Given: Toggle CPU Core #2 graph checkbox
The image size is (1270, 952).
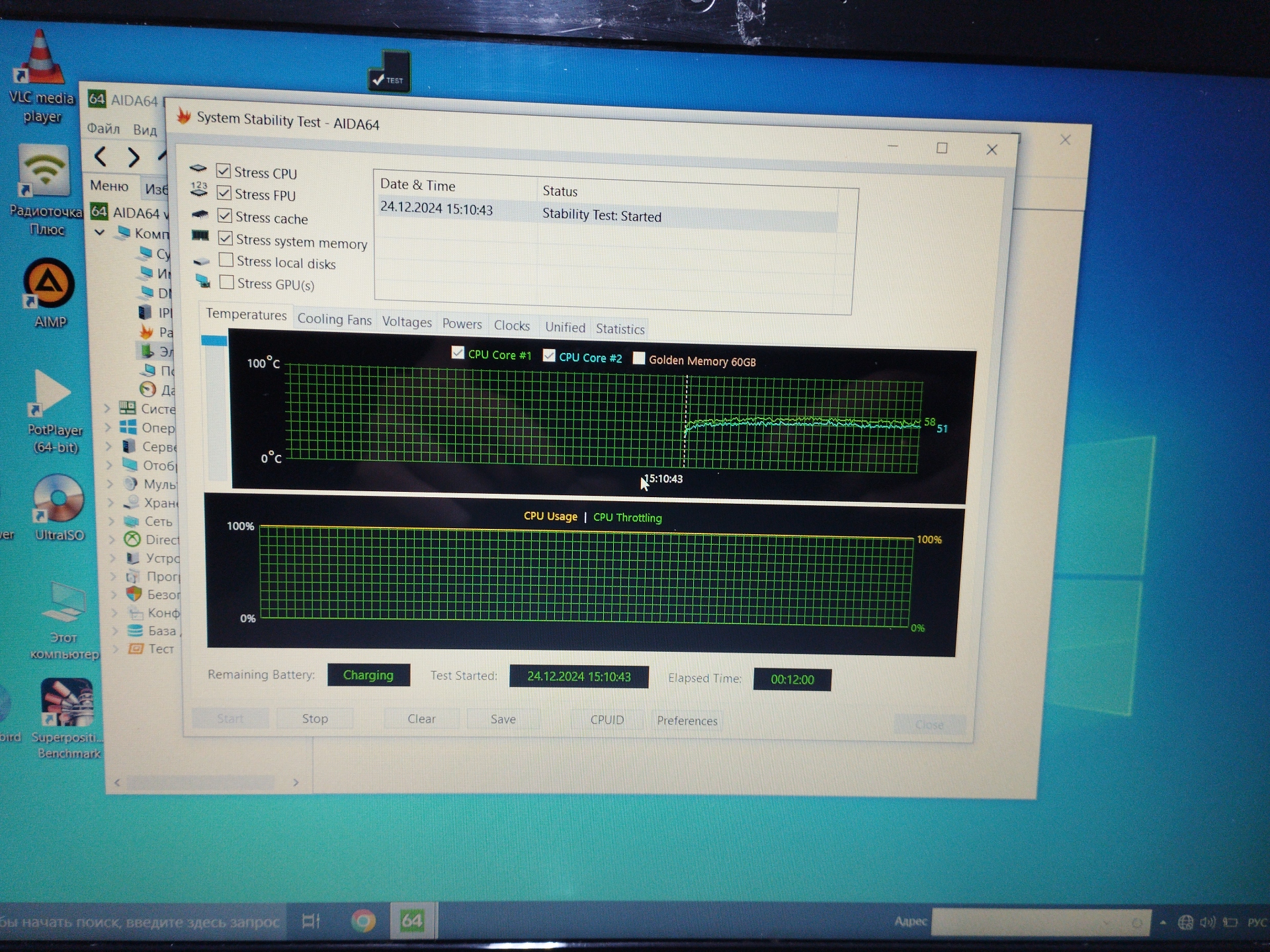Looking at the screenshot, I should (x=549, y=356).
